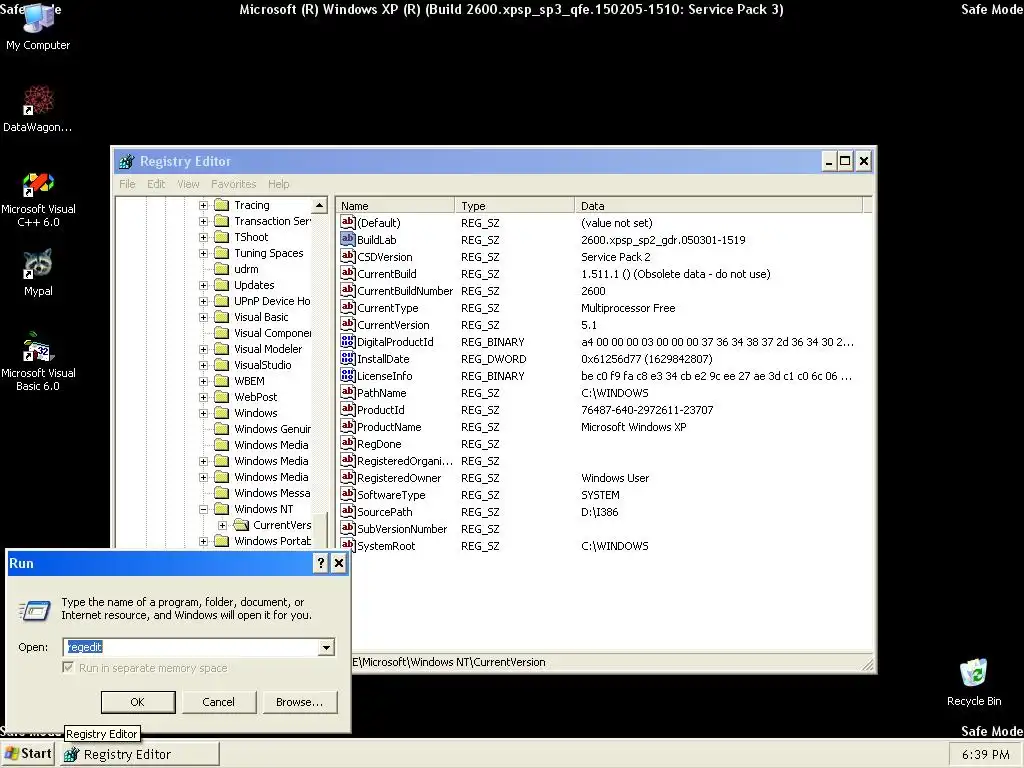Screen dimensions: 1024x768
Task: Click Cancel in the Run dialog
Action: pyautogui.click(x=218, y=702)
